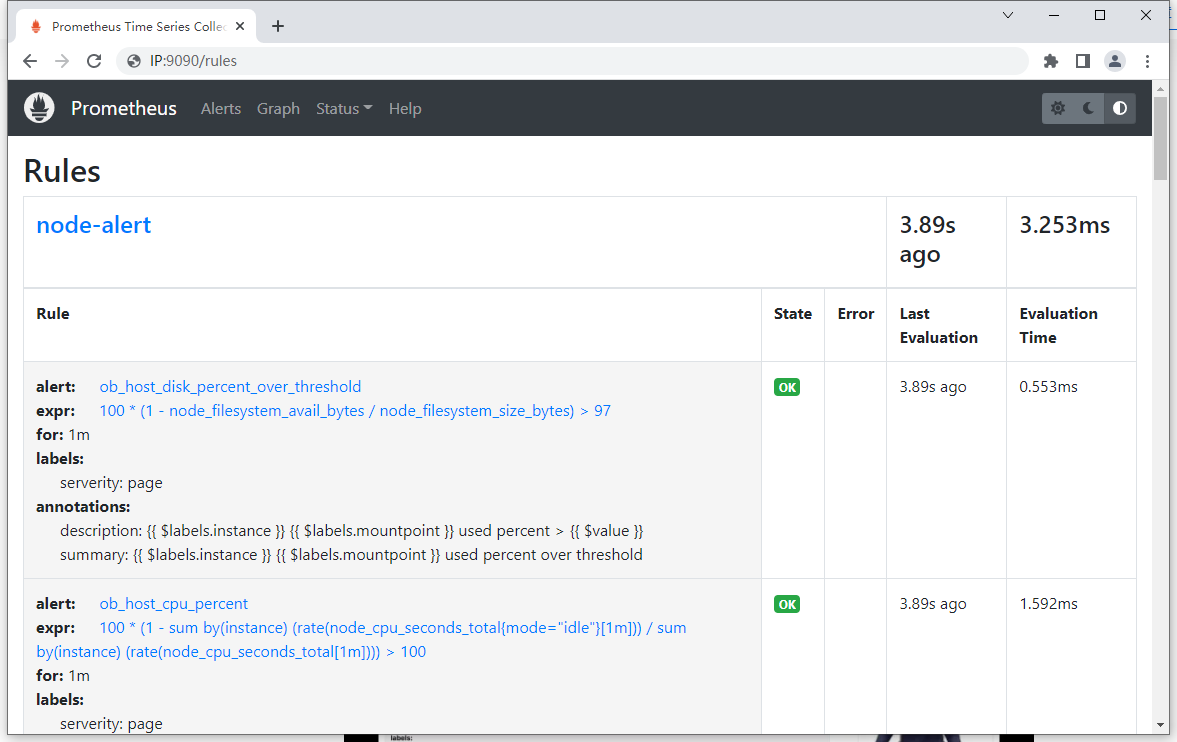
Task: Open the ob_host_cpu_percent alert link
Action: pyautogui.click(x=173, y=603)
